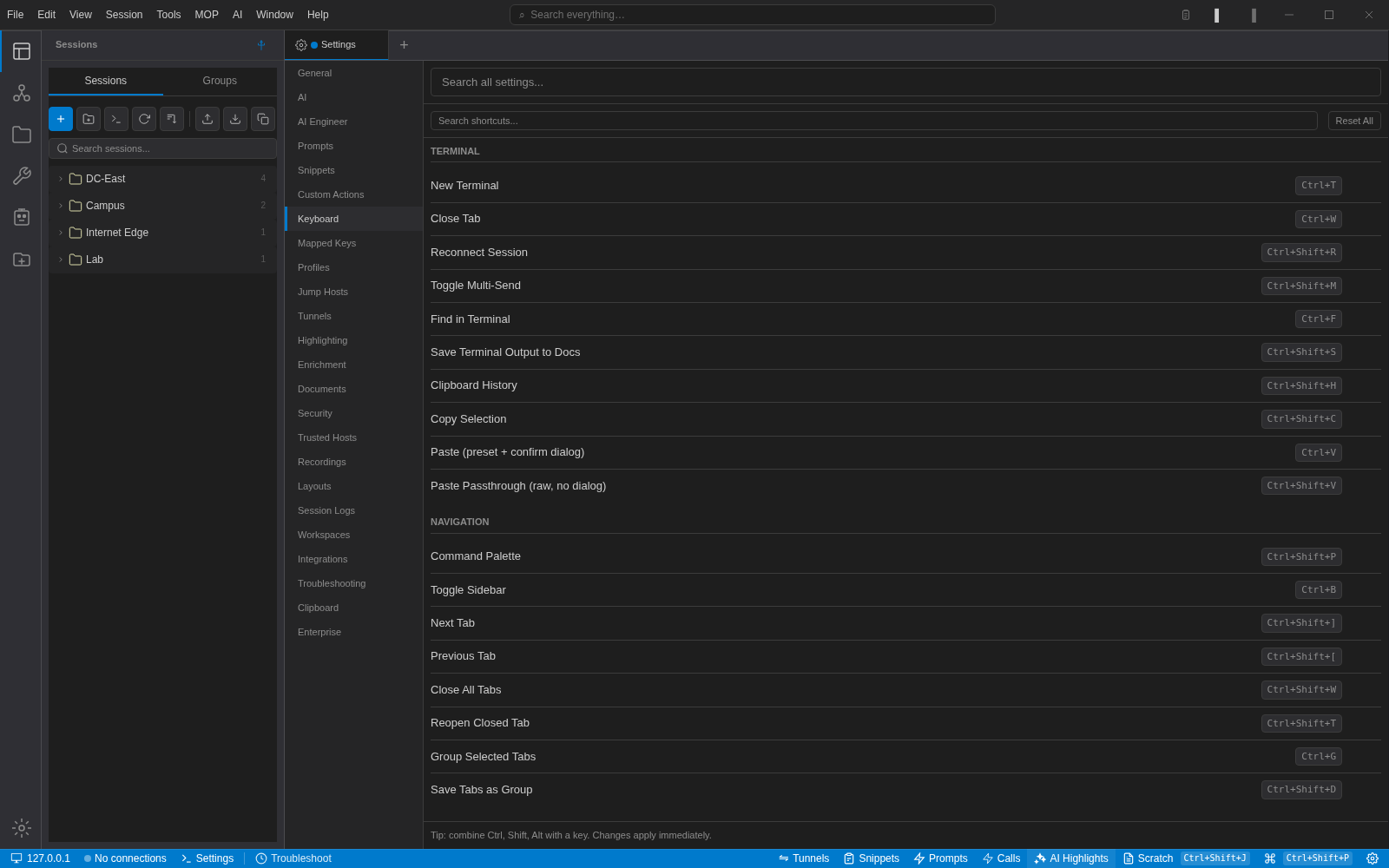Click the Ctrl+Shift+P shortcut for Command Palette

point(1301,557)
